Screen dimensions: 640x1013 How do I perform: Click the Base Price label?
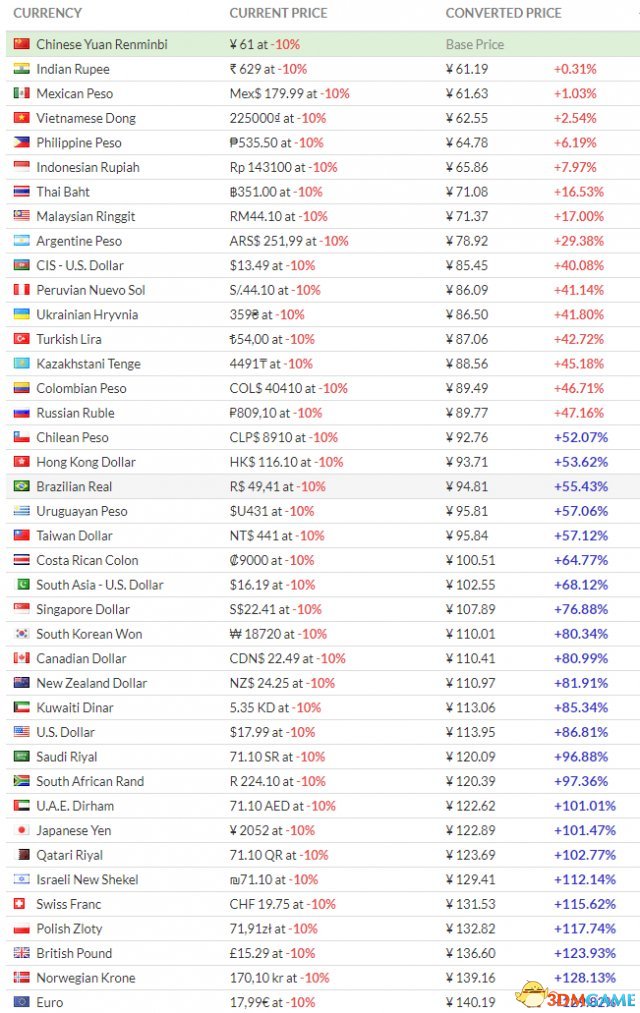[475, 45]
